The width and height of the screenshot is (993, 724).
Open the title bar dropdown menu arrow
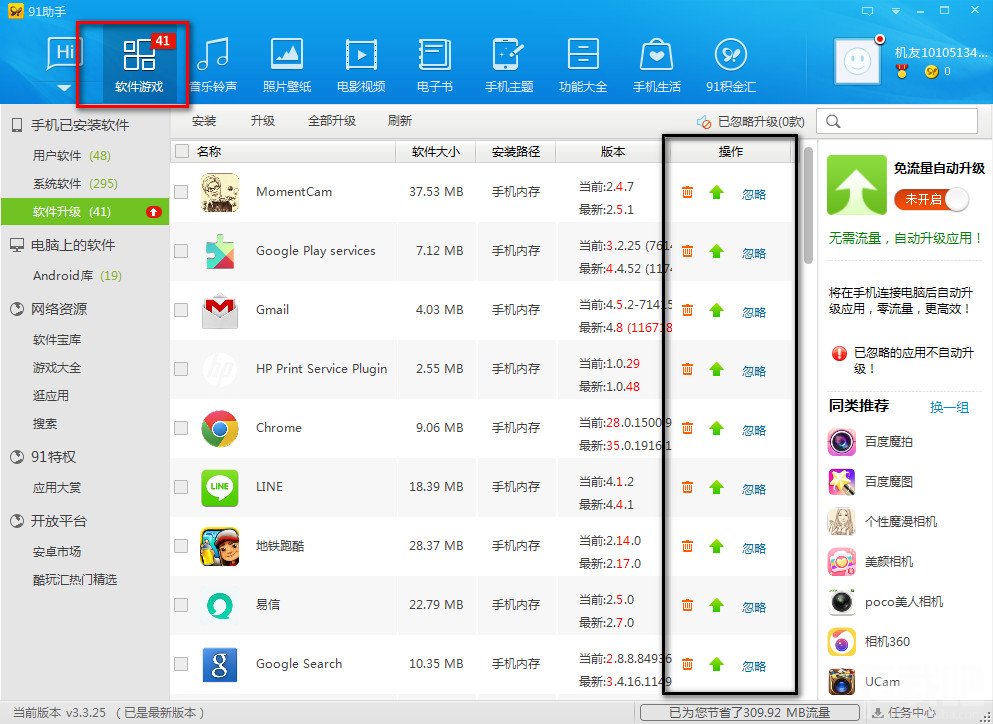click(896, 11)
